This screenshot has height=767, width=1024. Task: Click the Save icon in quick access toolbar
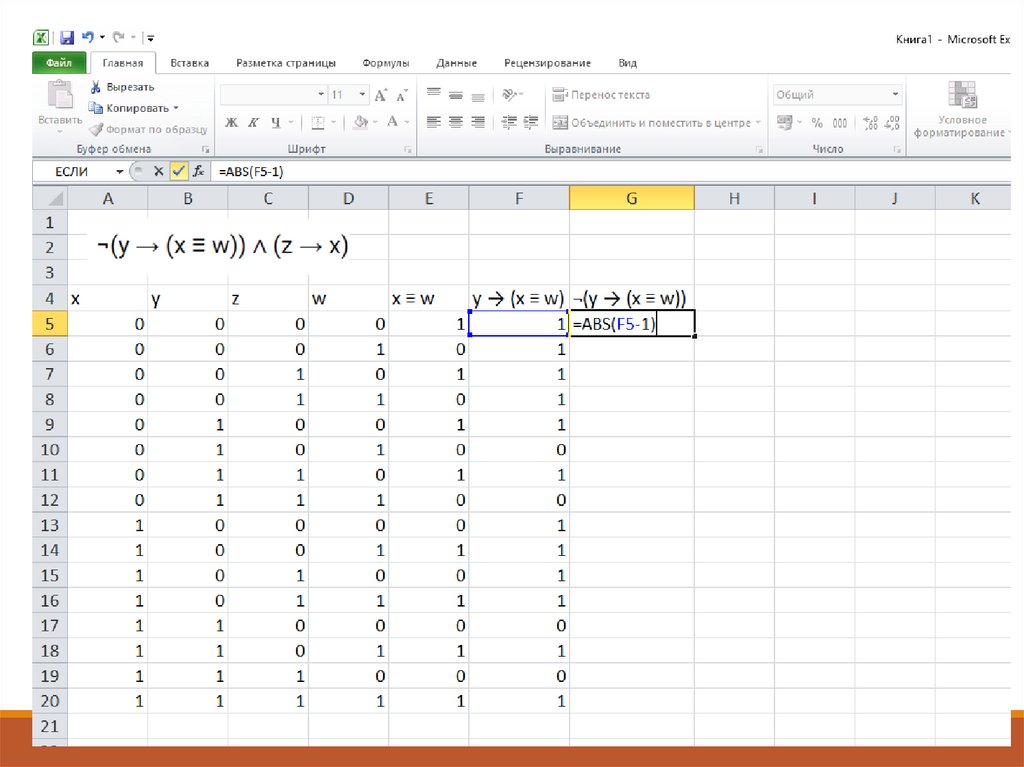(67, 38)
